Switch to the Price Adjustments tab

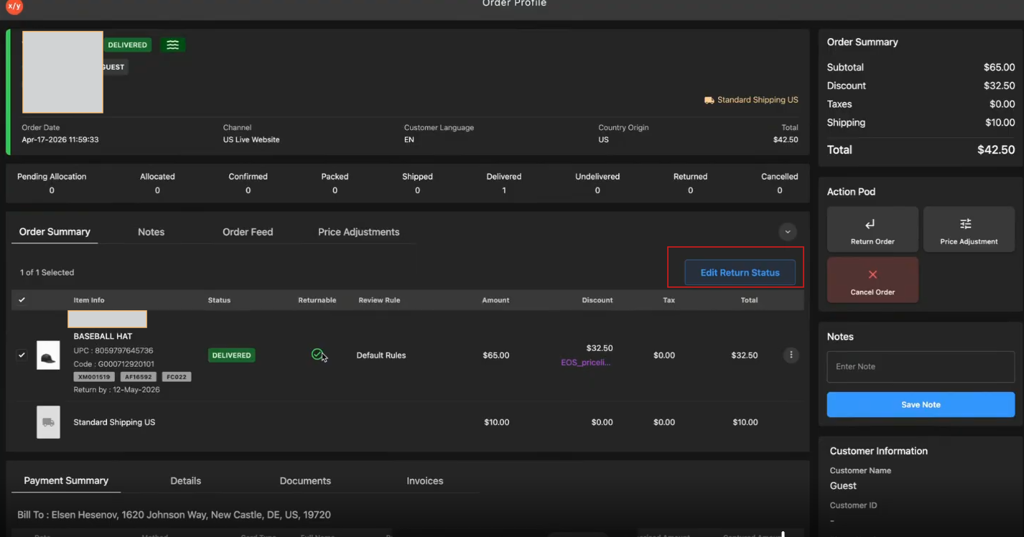click(359, 232)
